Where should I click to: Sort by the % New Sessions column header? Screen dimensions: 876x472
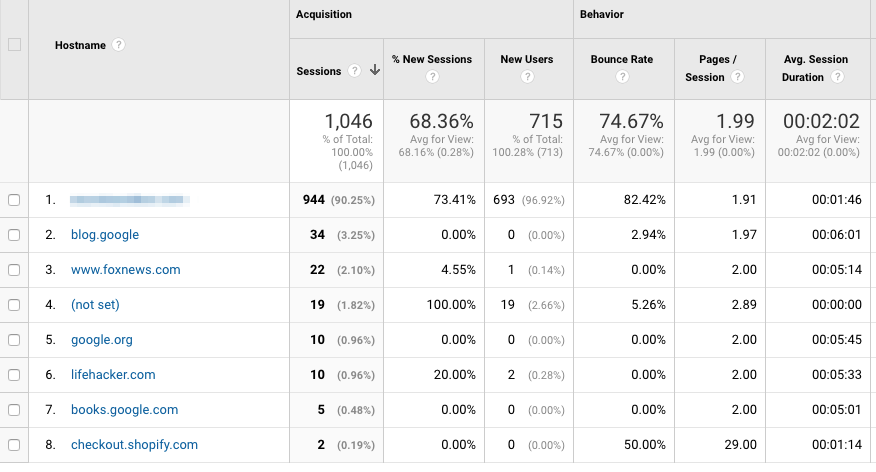tap(432, 59)
